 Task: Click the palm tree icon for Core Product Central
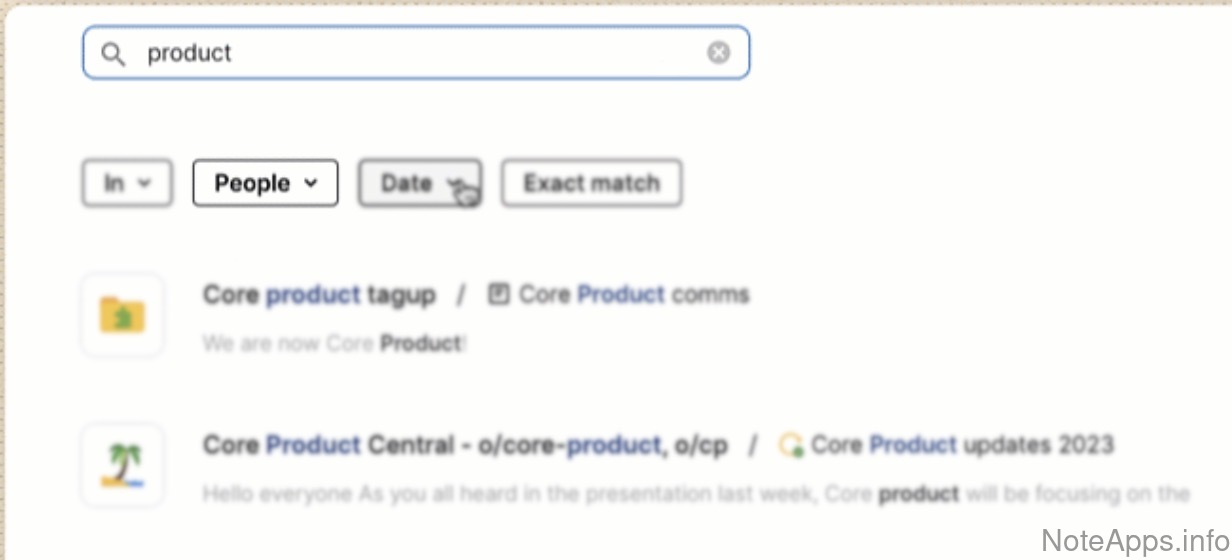pos(122,465)
